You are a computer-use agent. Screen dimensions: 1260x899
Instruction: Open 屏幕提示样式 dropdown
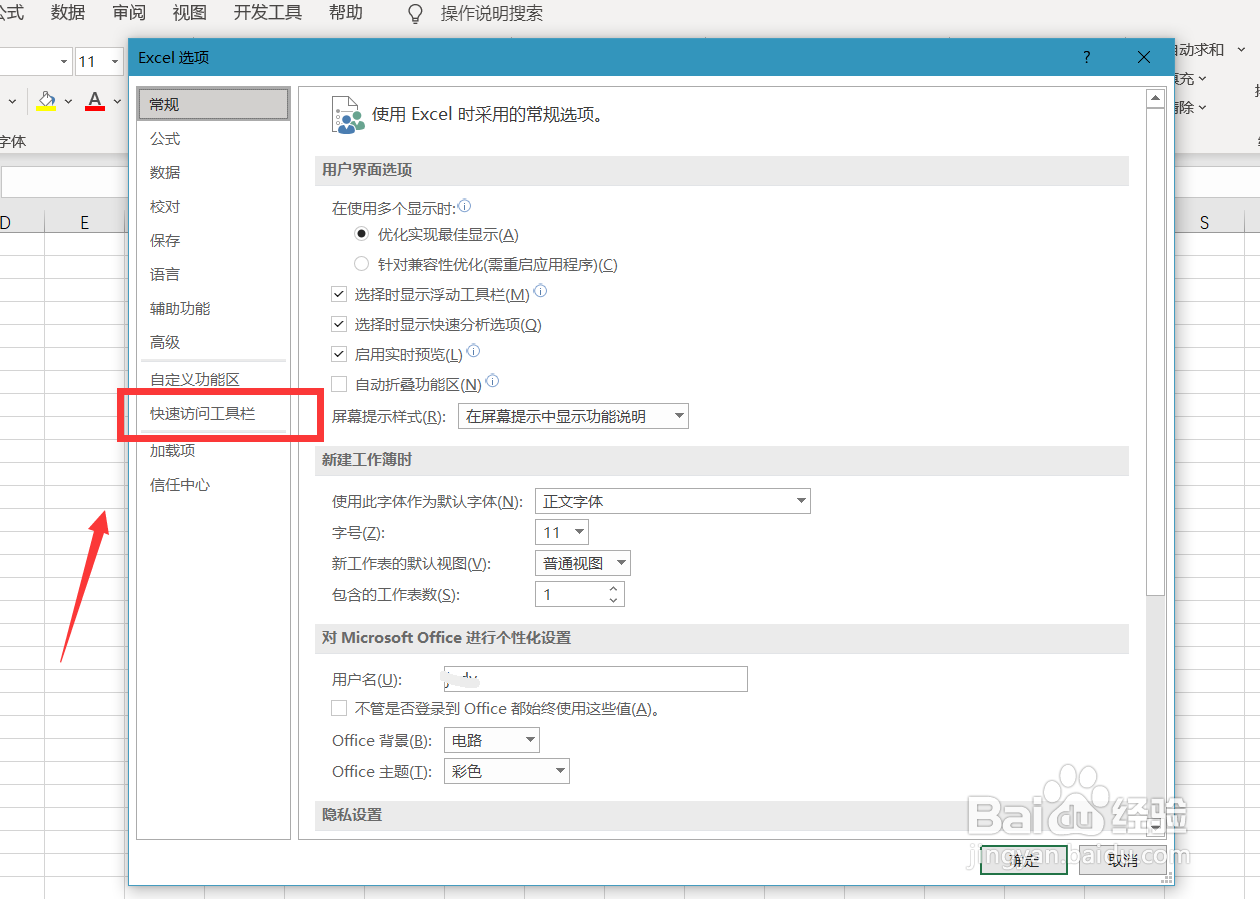coord(573,416)
